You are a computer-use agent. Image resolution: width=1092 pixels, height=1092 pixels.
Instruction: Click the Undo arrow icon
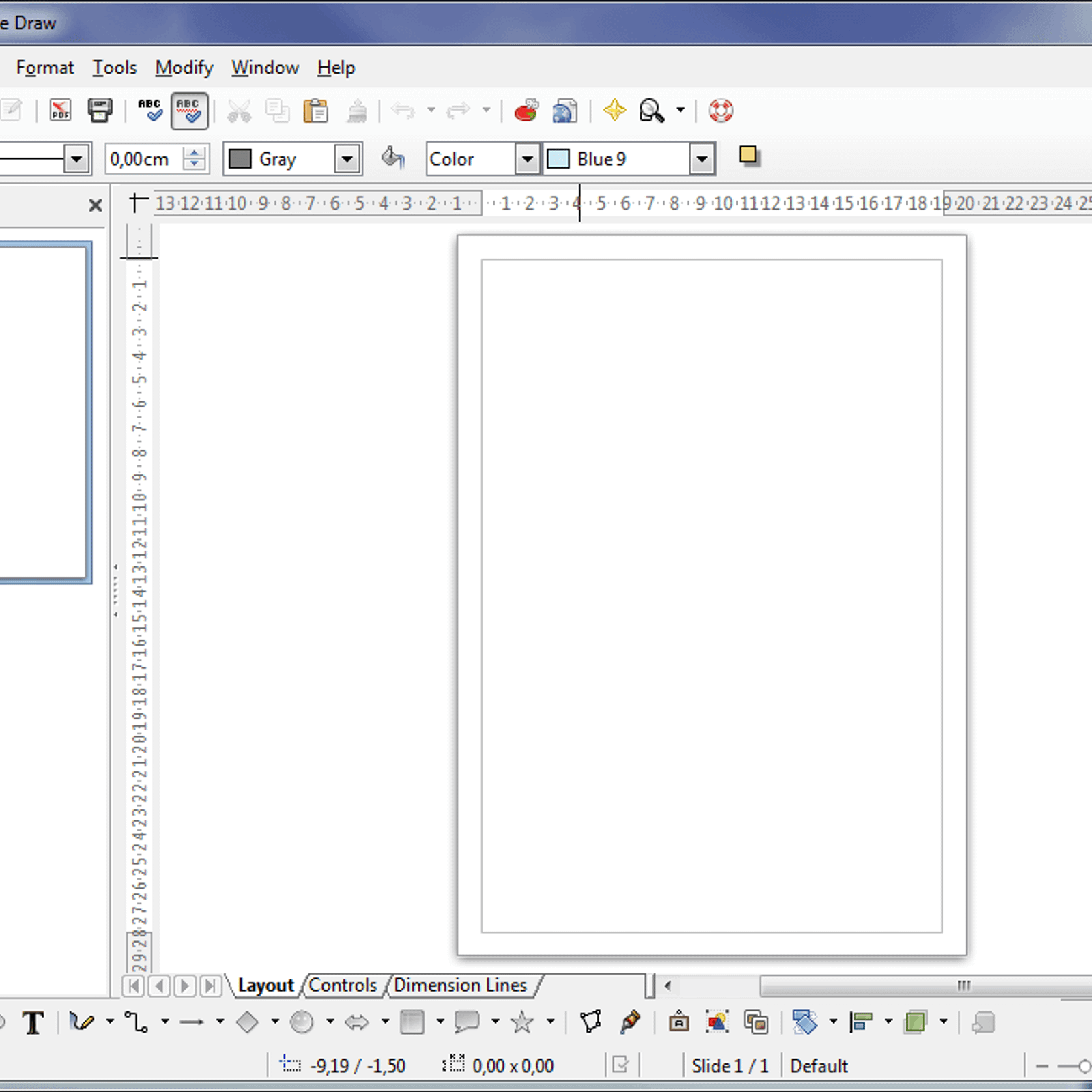tap(403, 111)
